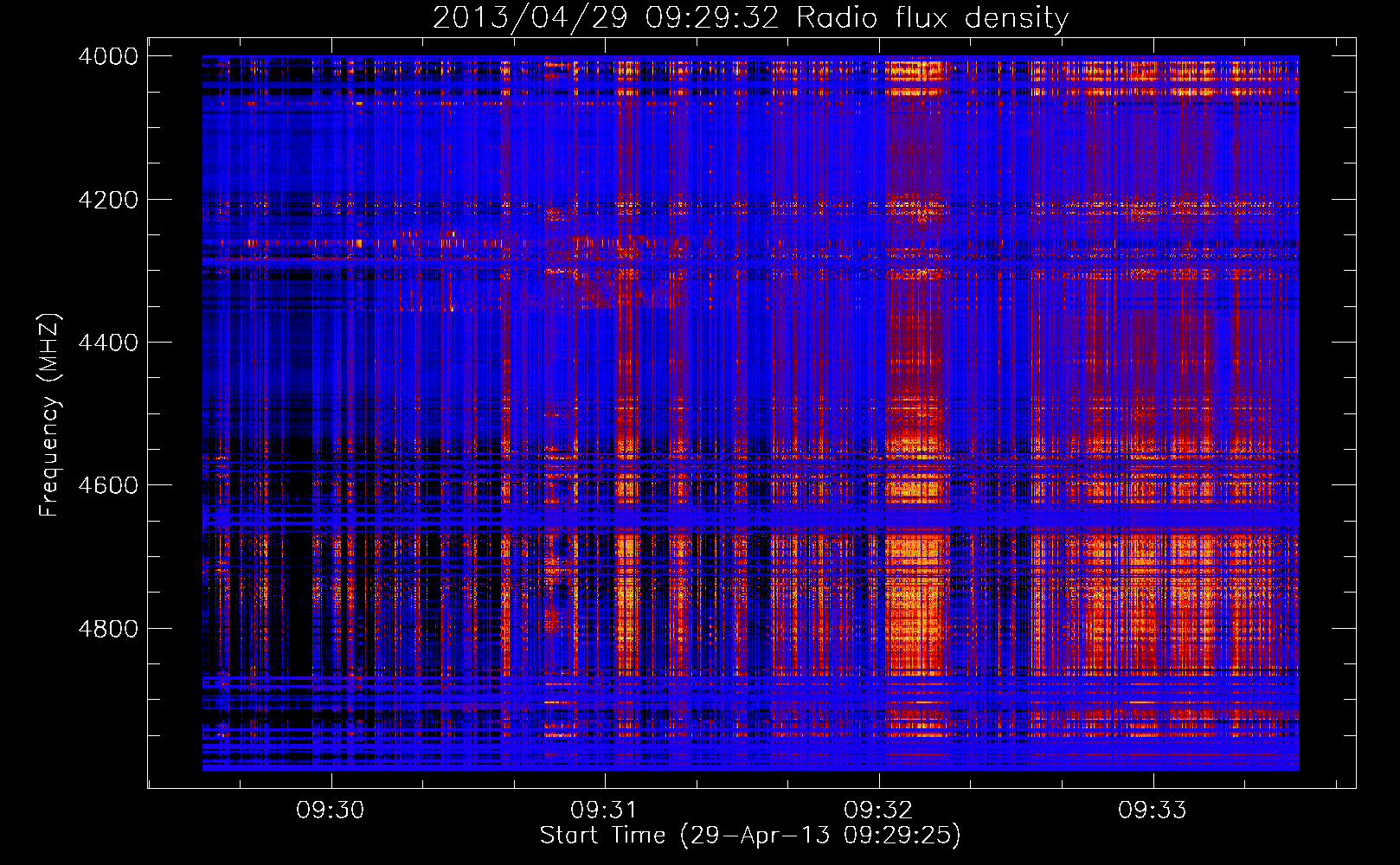The height and width of the screenshot is (865, 1400).
Task: Click the 09:31 time tick label
Action: tap(604, 811)
